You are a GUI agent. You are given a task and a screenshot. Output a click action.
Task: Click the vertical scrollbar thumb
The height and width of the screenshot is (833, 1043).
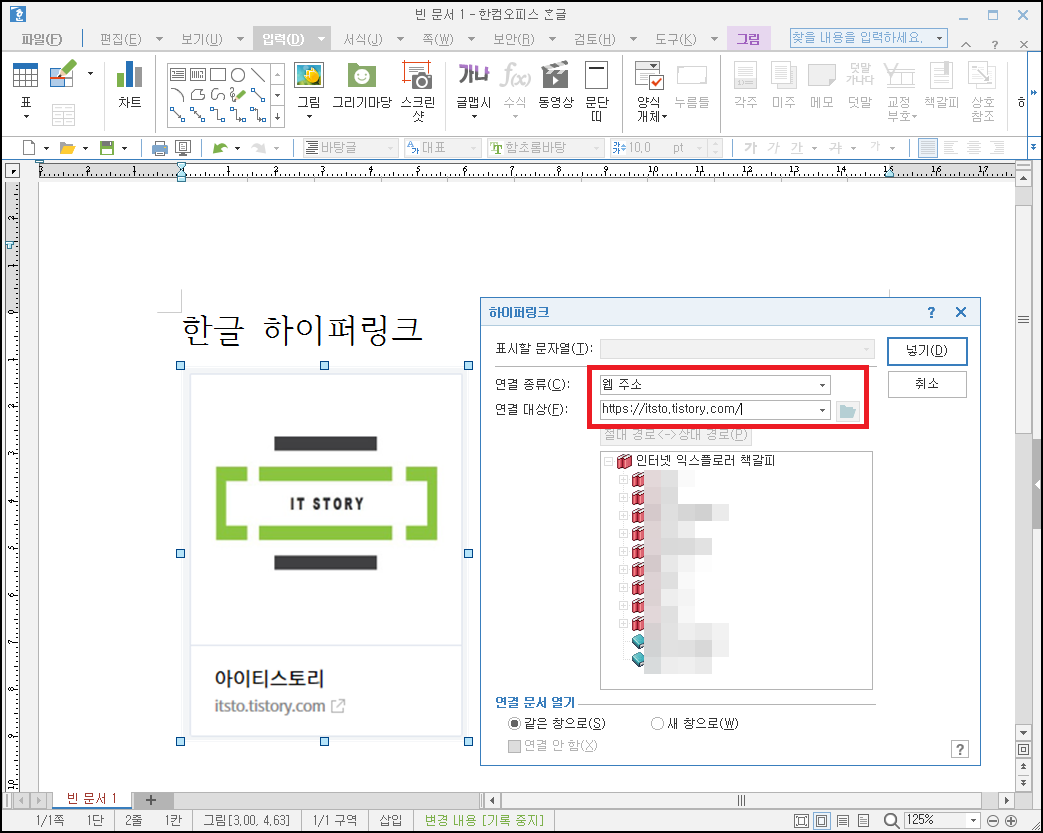pos(1023,319)
